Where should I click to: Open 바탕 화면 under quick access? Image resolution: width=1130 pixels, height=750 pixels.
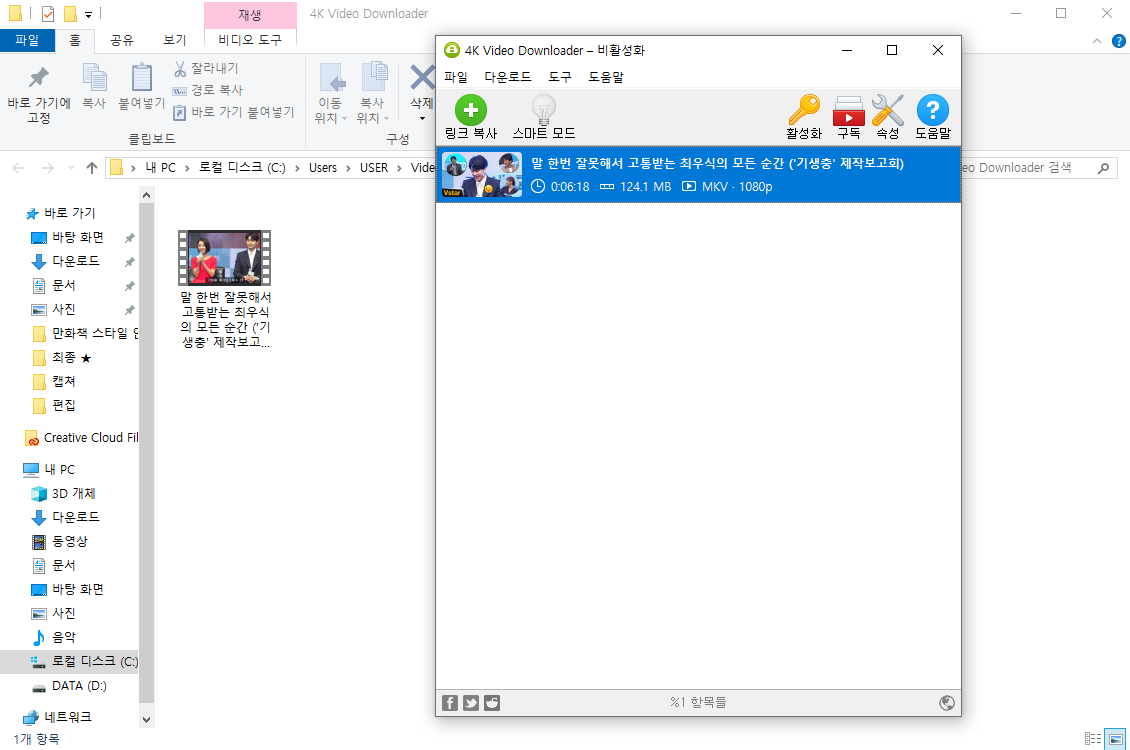78,237
